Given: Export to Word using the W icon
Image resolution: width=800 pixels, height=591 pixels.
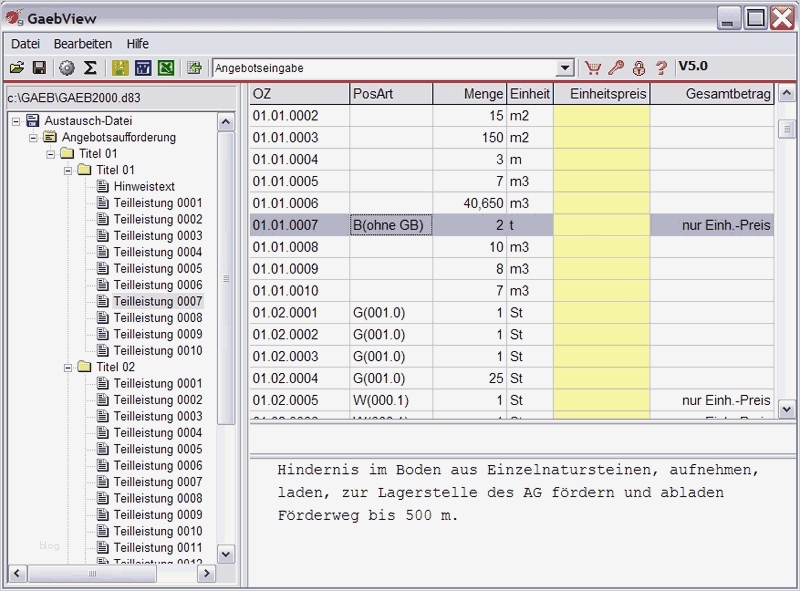Looking at the screenshot, I should (143, 68).
